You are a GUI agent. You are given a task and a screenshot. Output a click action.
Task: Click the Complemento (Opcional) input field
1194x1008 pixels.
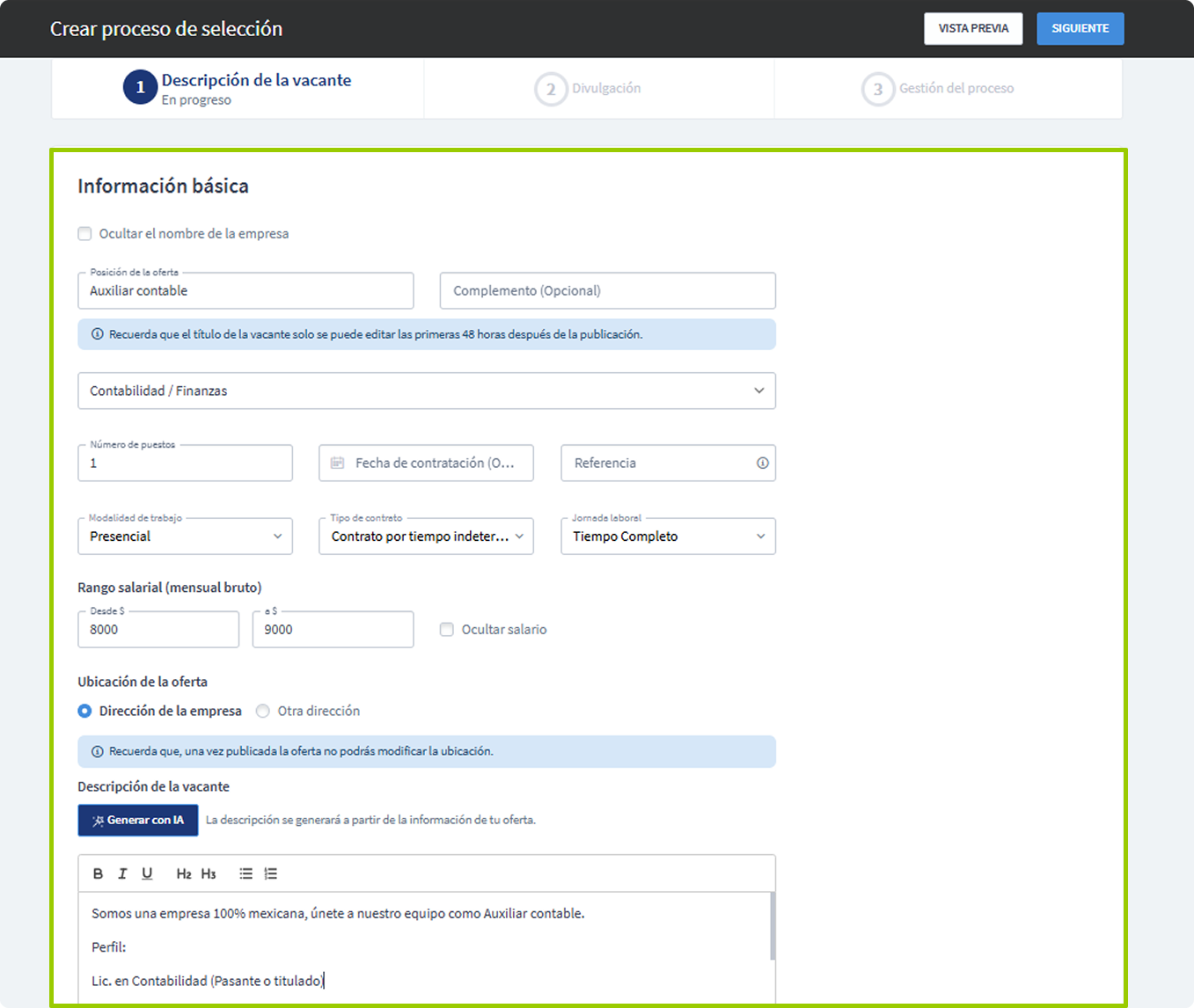(x=607, y=291)
